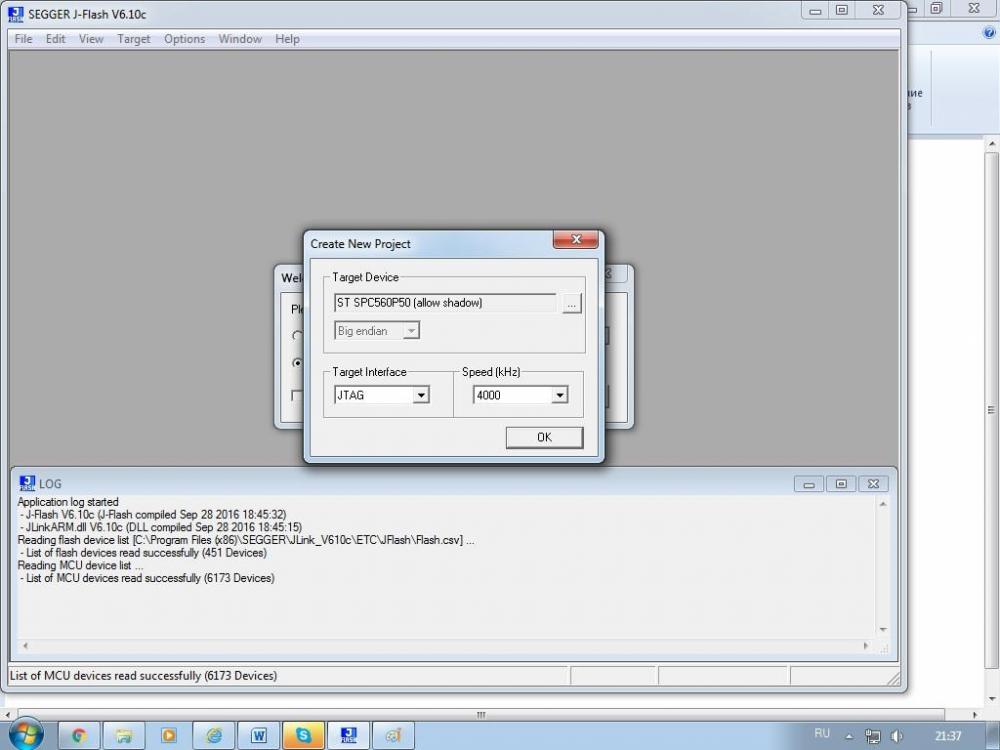Click the "6173 Devices" line in LOG panel
The height and width of the screenshot is (750, 1000).
[147, 578]
